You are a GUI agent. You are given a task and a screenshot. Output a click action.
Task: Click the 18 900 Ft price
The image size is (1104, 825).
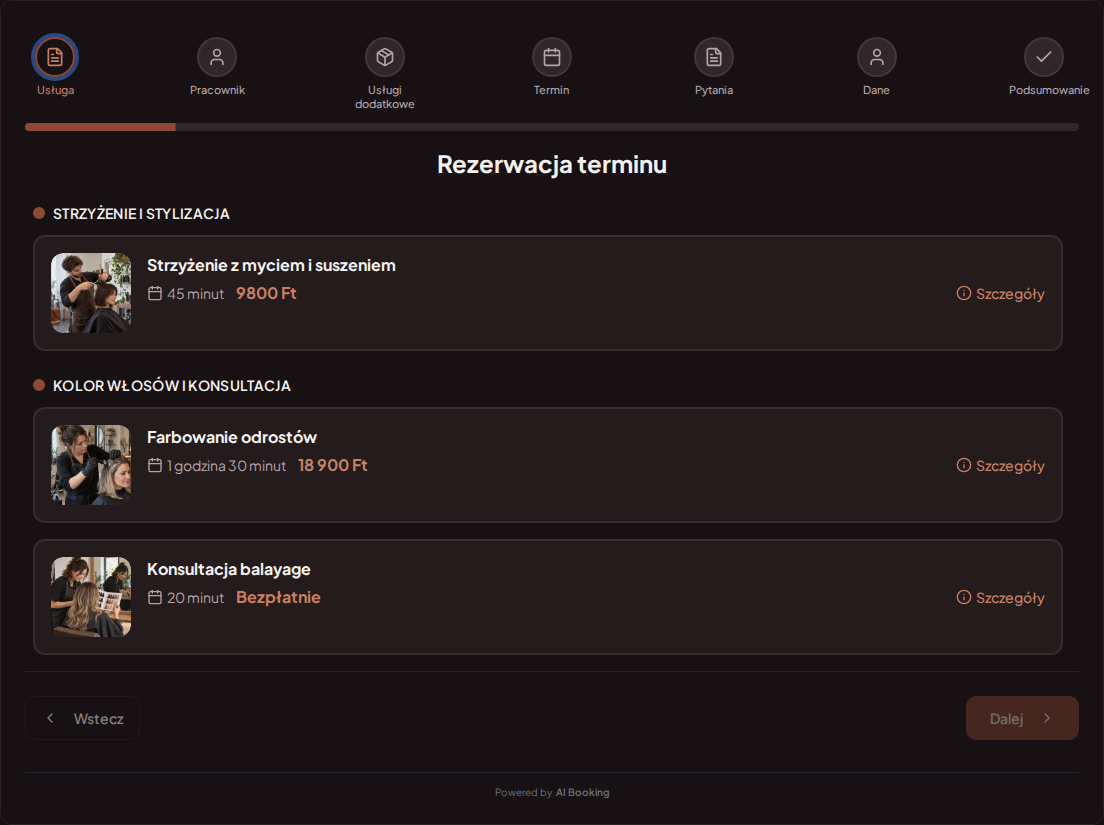coord(333,465)
